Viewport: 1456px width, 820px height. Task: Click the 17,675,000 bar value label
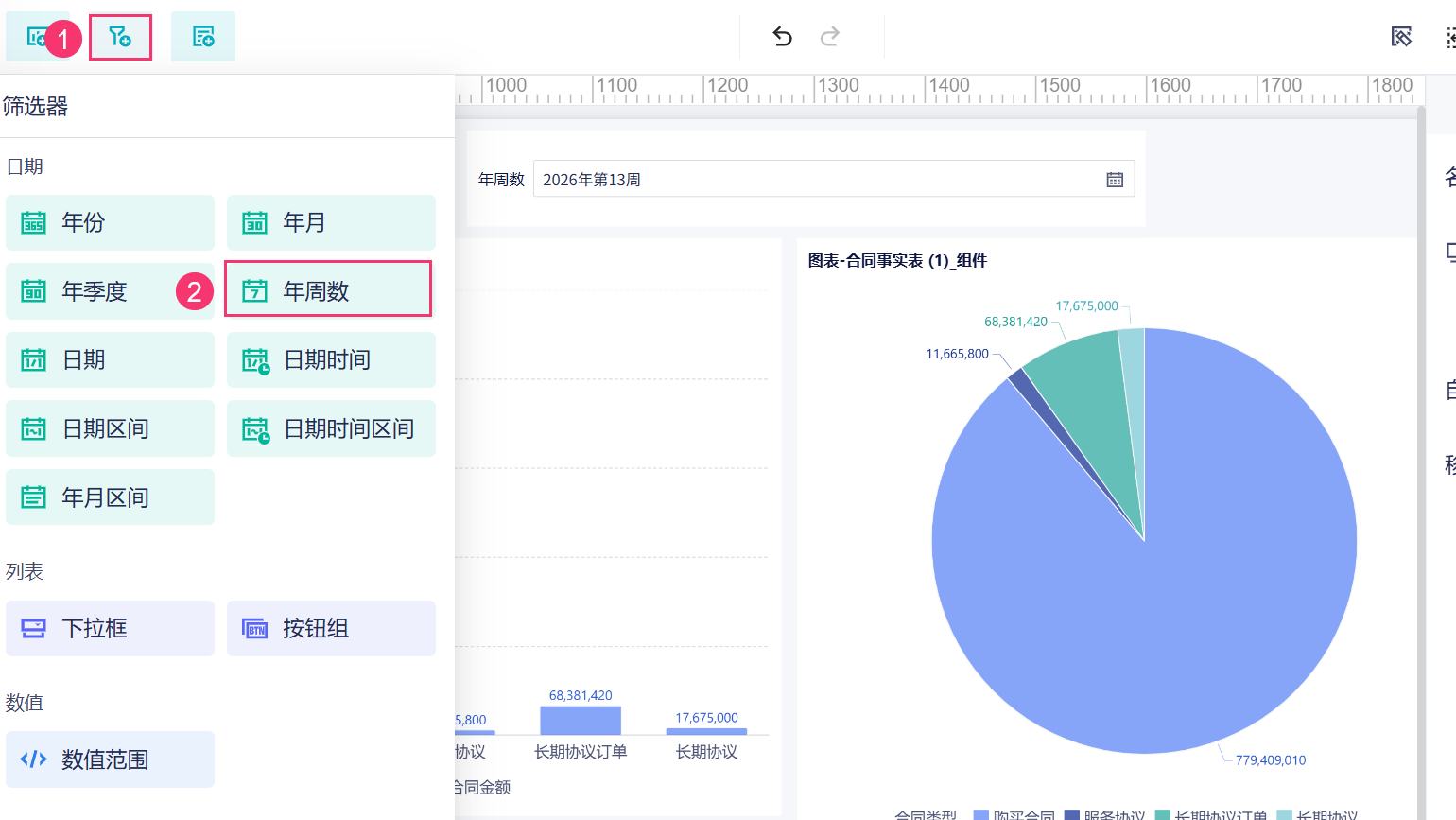click(706, 718)
